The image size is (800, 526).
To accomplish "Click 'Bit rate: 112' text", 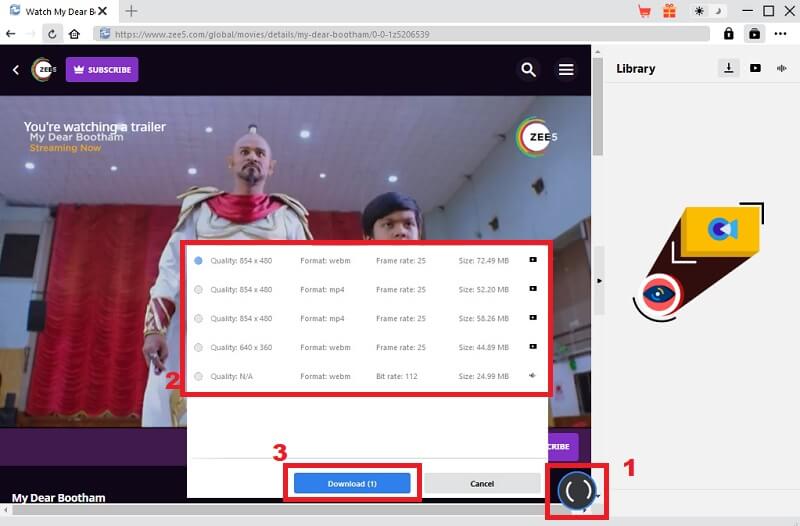I will pyautogui.click(x=396, y=377).
